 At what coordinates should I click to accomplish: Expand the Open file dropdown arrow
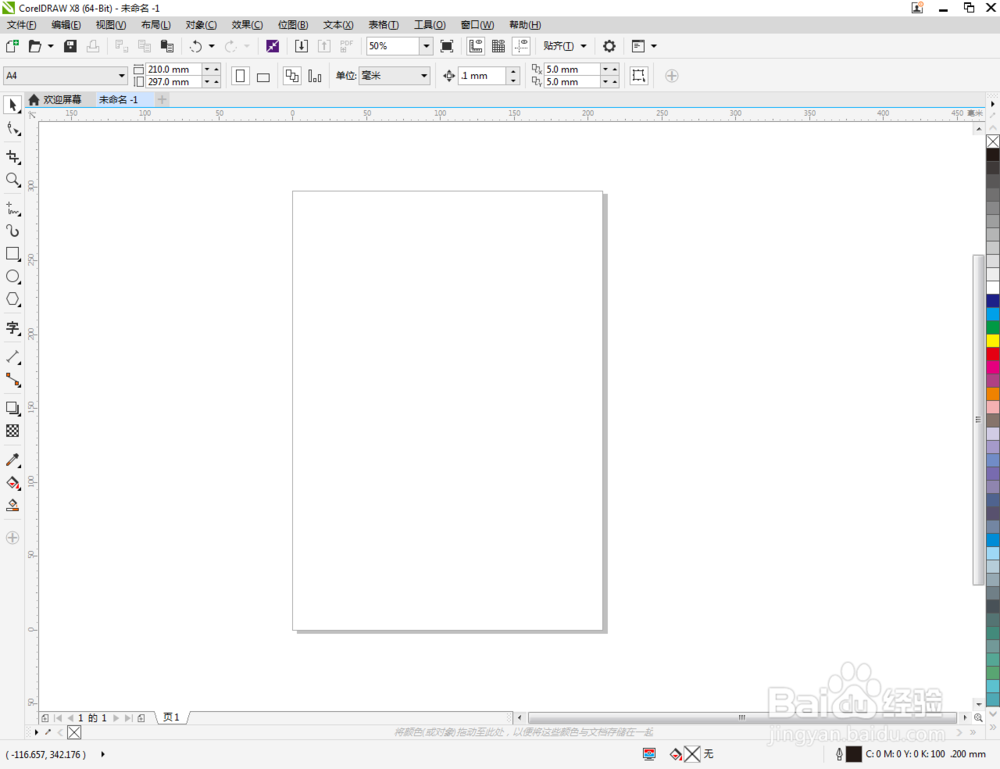click(51, 46)
